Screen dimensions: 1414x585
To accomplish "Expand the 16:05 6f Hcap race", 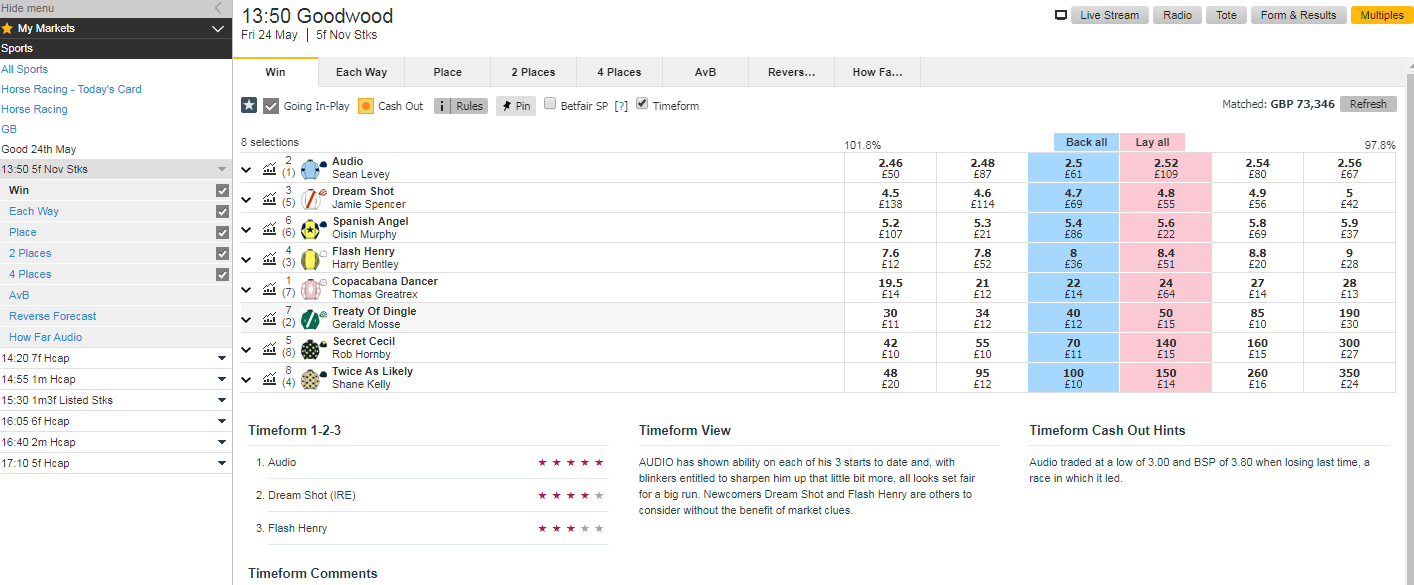I will pyautogui.click(x=222, y=421).
